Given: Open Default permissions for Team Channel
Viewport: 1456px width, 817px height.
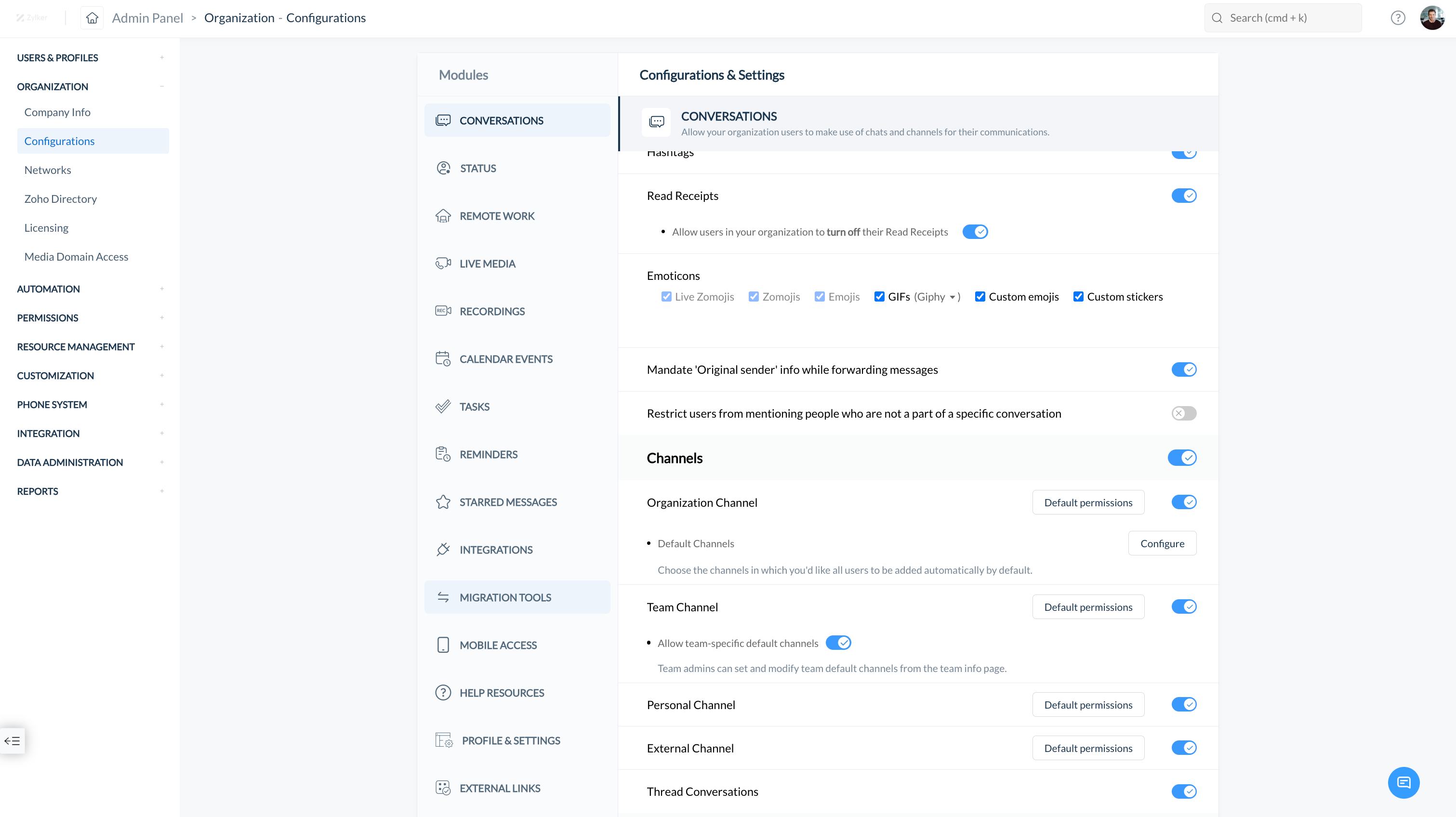Looking at the screenshot, I should tap(1087, 607).
